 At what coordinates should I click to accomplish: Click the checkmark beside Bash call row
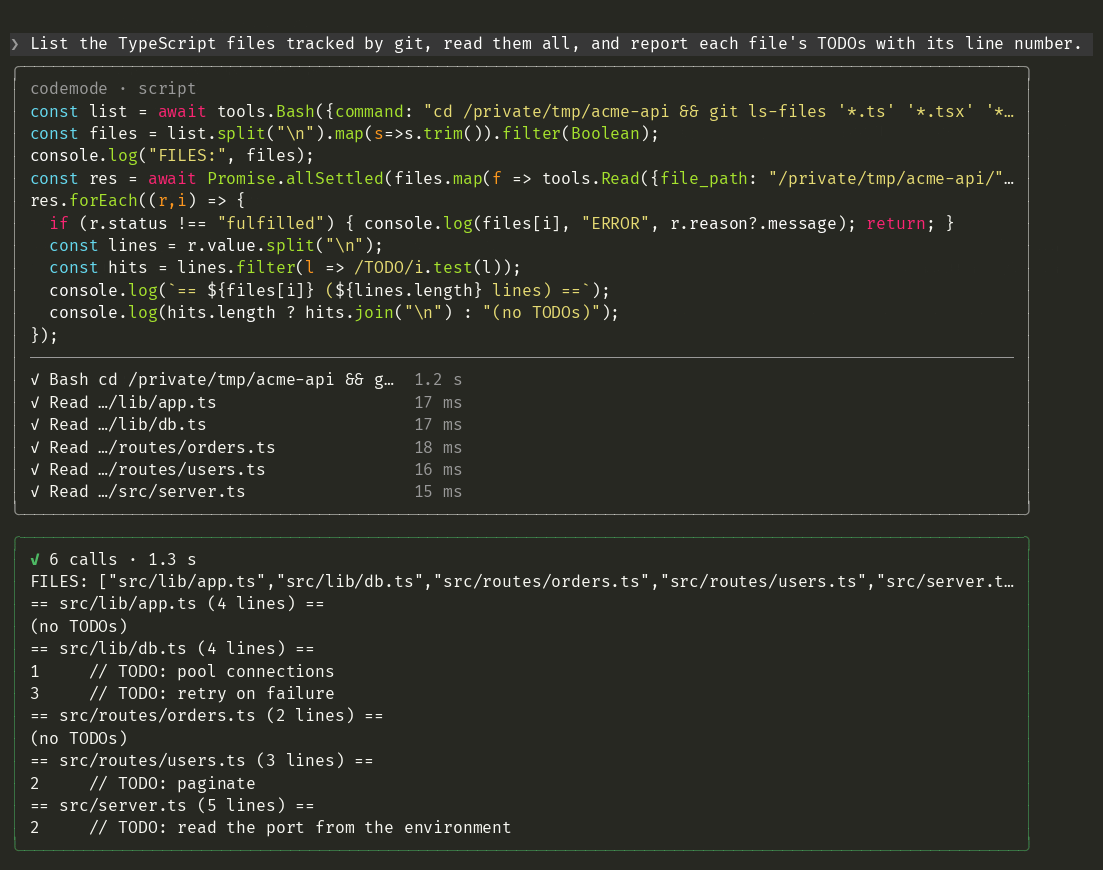coord(35,380)
